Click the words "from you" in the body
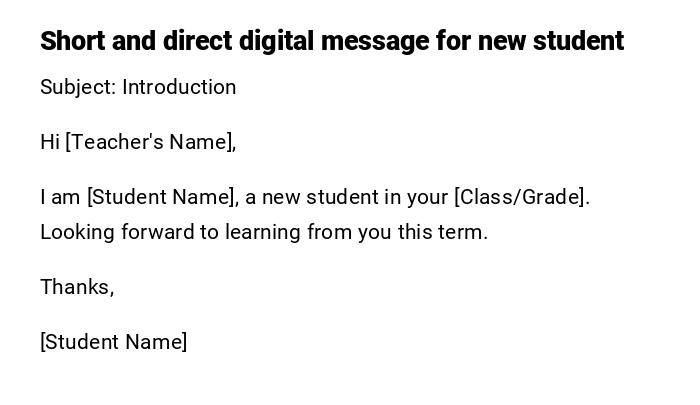This screenshot has width=700, height=405. pyautogui.click(x=346, y=232)
